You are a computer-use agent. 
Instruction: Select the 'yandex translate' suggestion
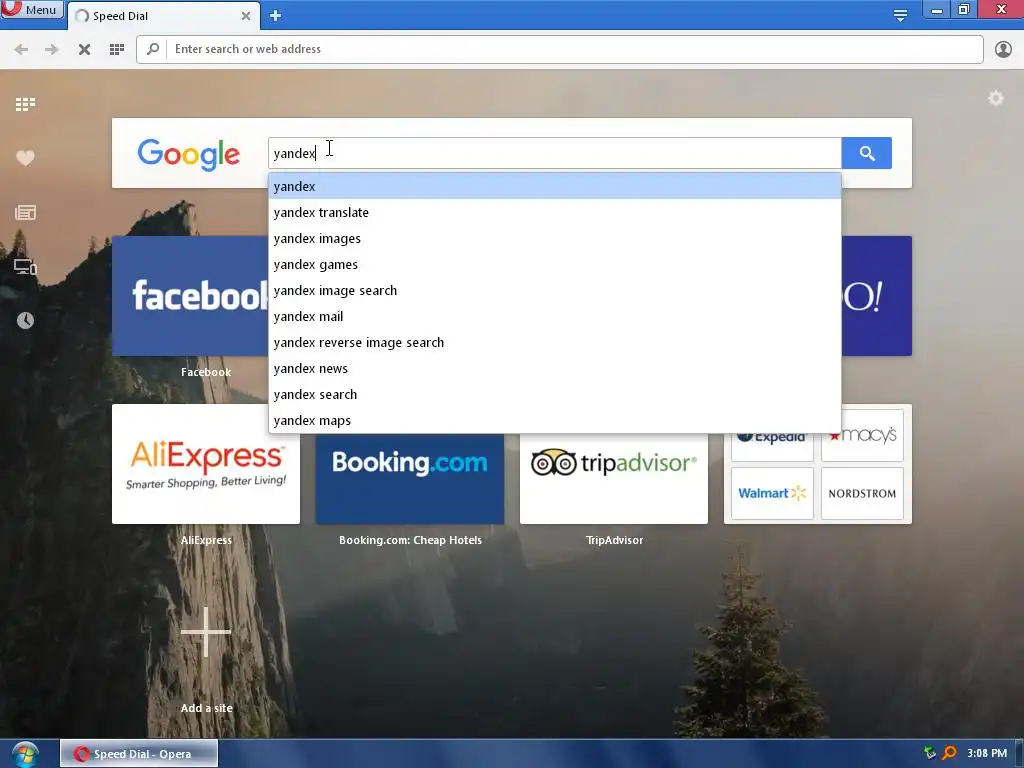click(554, 212)
